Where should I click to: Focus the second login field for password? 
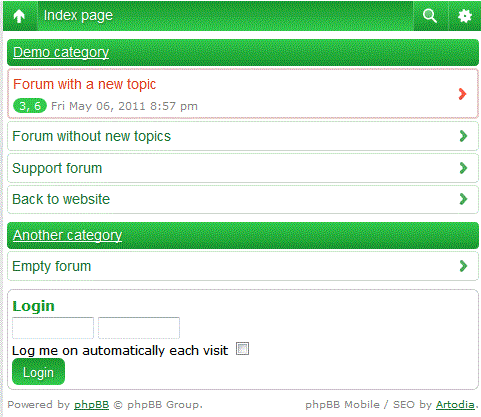click(x=139, y=328)
